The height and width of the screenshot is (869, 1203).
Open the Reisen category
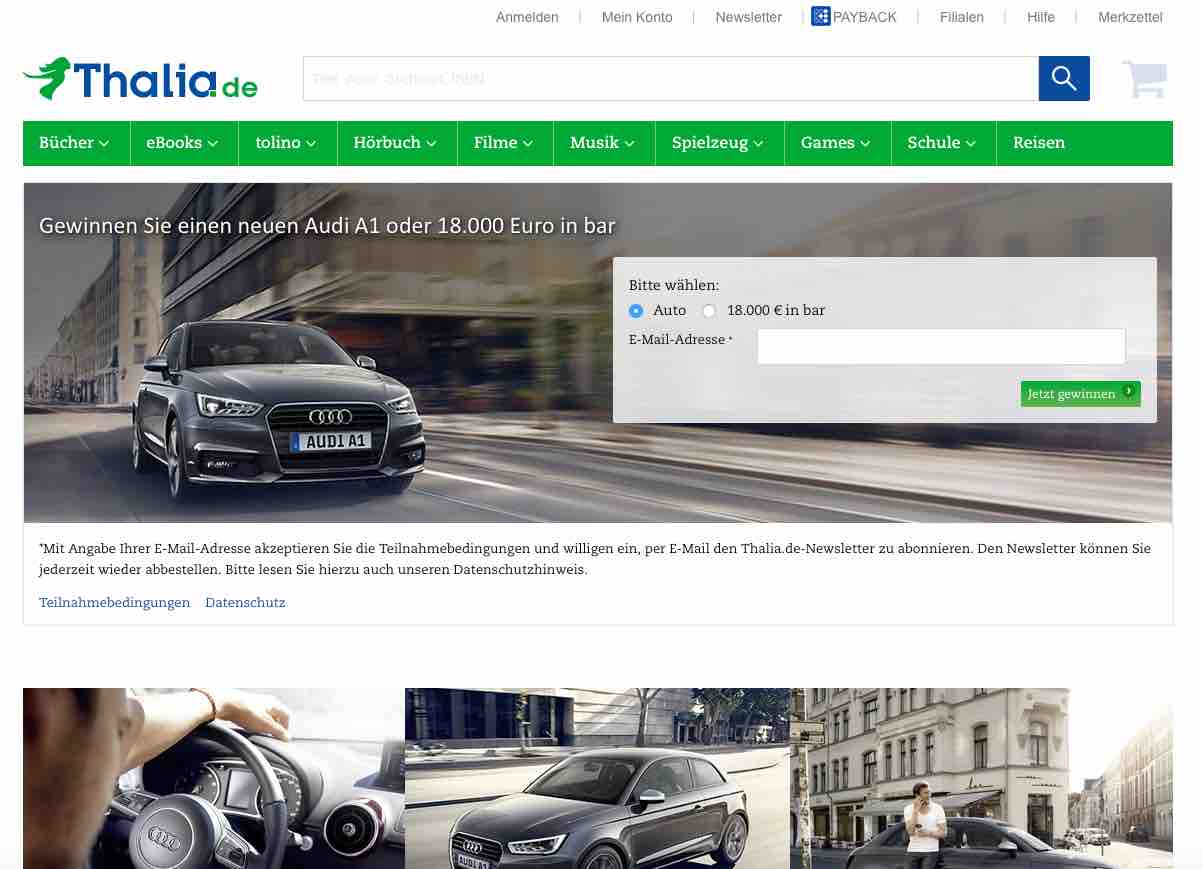click(x=1039, y=143)
